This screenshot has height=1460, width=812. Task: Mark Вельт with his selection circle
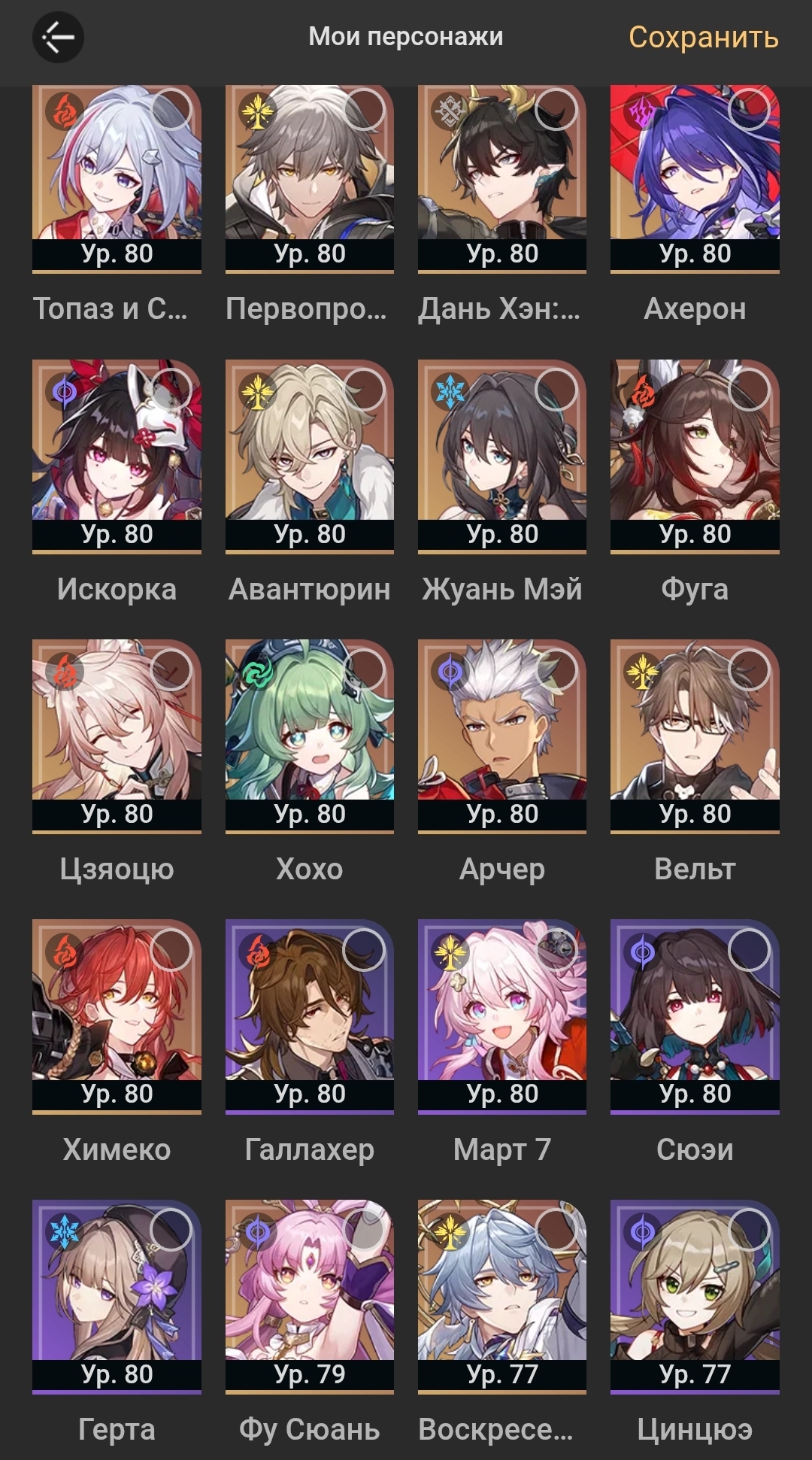[749, 669]
